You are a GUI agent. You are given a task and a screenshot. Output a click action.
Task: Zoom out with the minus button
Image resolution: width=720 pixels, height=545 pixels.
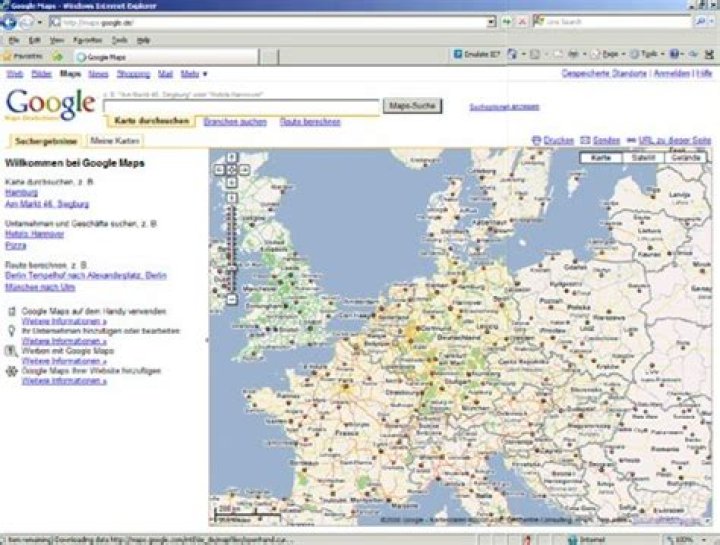click(232, 299)
